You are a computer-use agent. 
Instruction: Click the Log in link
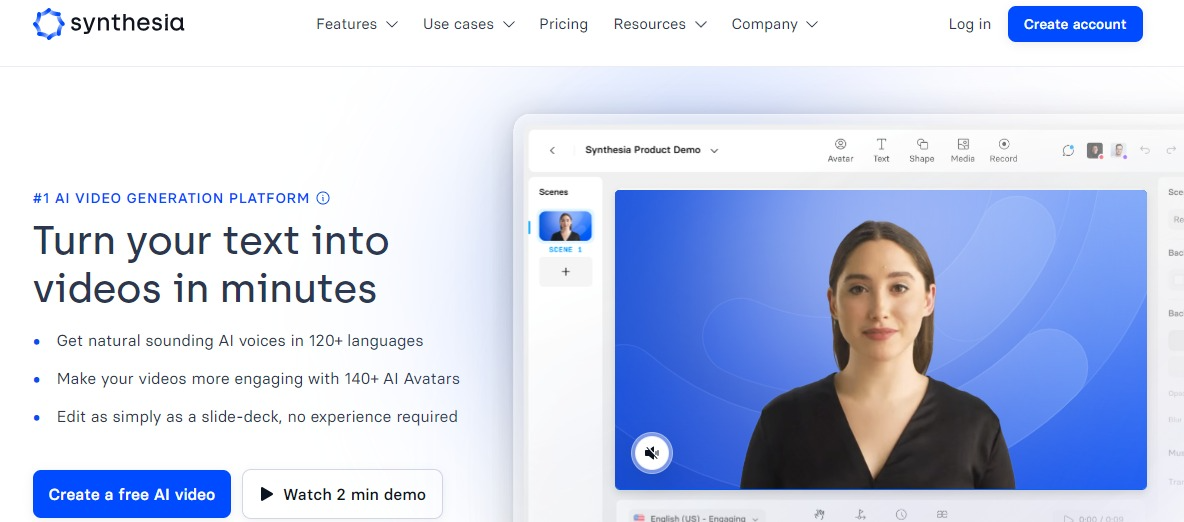[x=970, y=24]
